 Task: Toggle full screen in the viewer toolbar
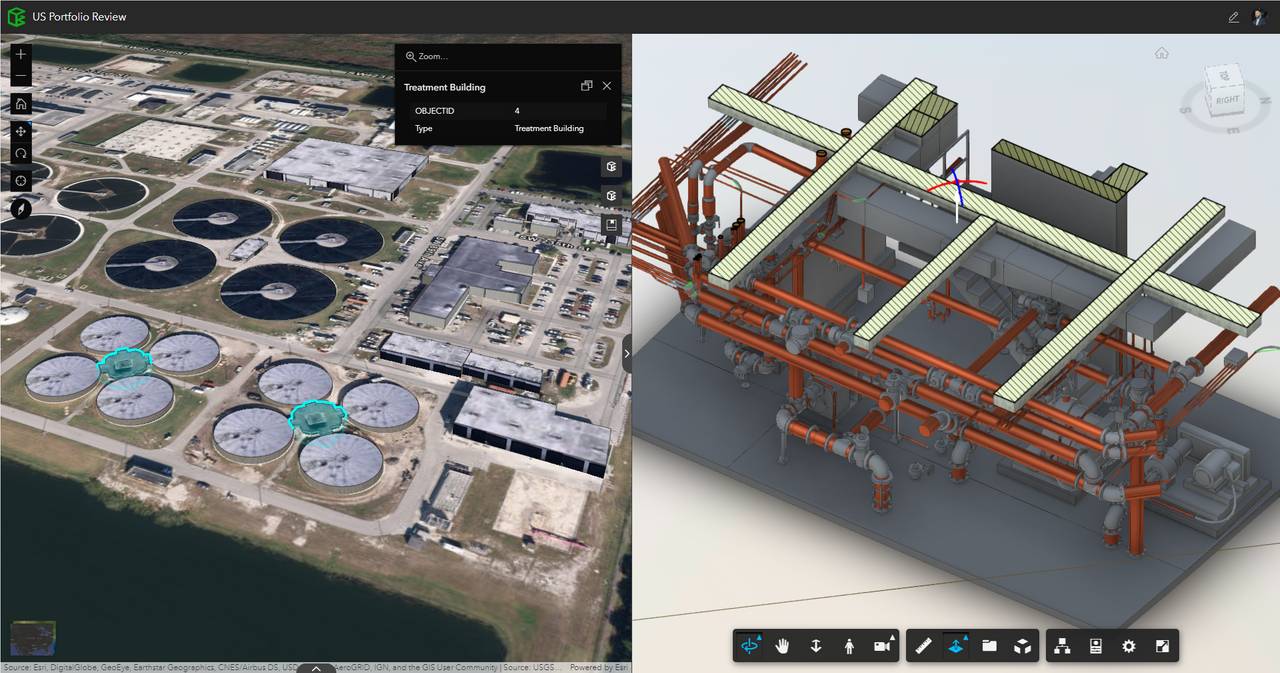click(x=1162, y=646)
